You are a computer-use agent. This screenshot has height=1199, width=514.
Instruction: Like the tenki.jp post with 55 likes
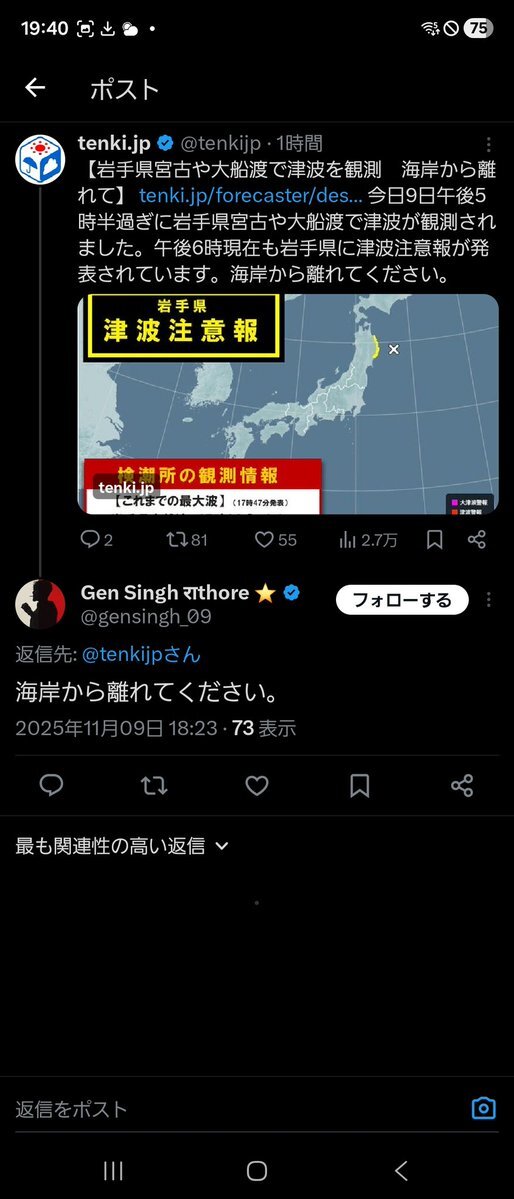pos(275,541)
